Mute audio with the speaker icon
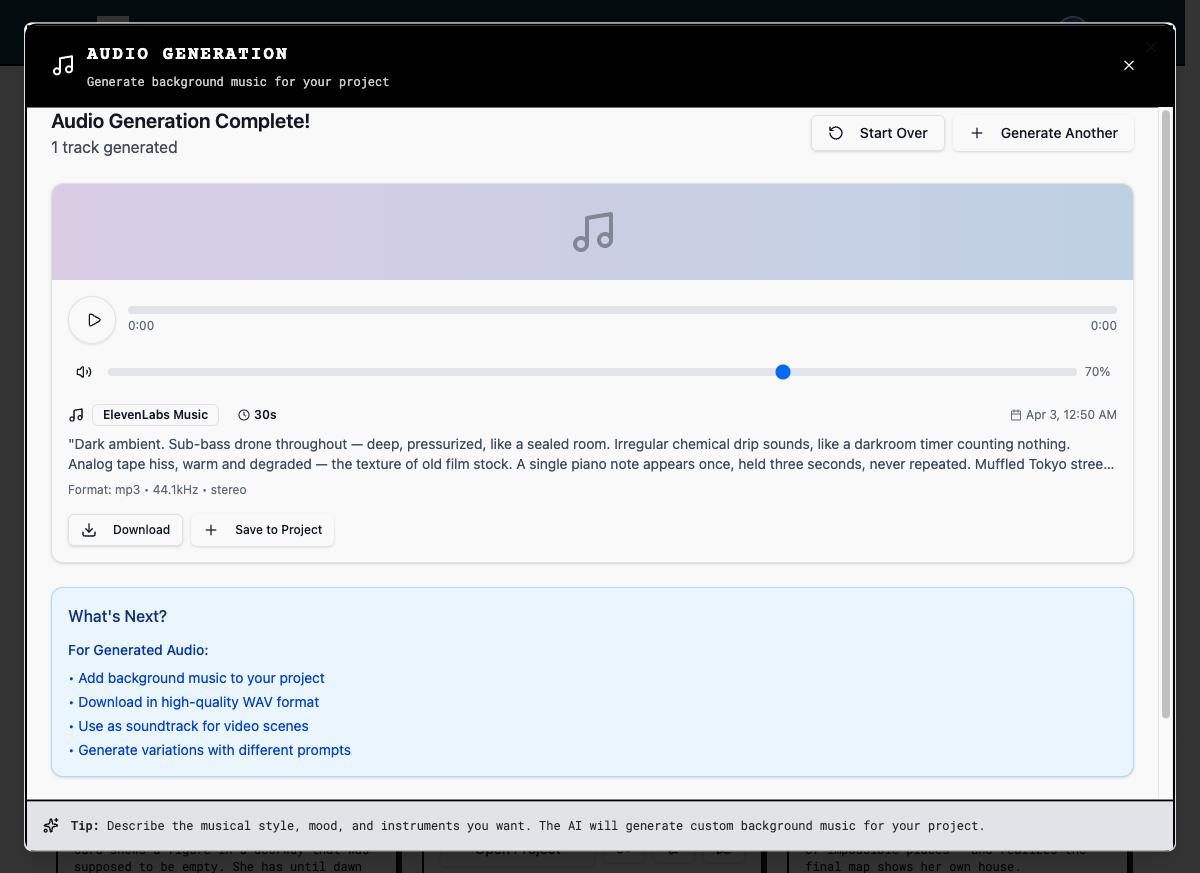This screenshot has width=1200, height=873. click(x=84, y=372)
